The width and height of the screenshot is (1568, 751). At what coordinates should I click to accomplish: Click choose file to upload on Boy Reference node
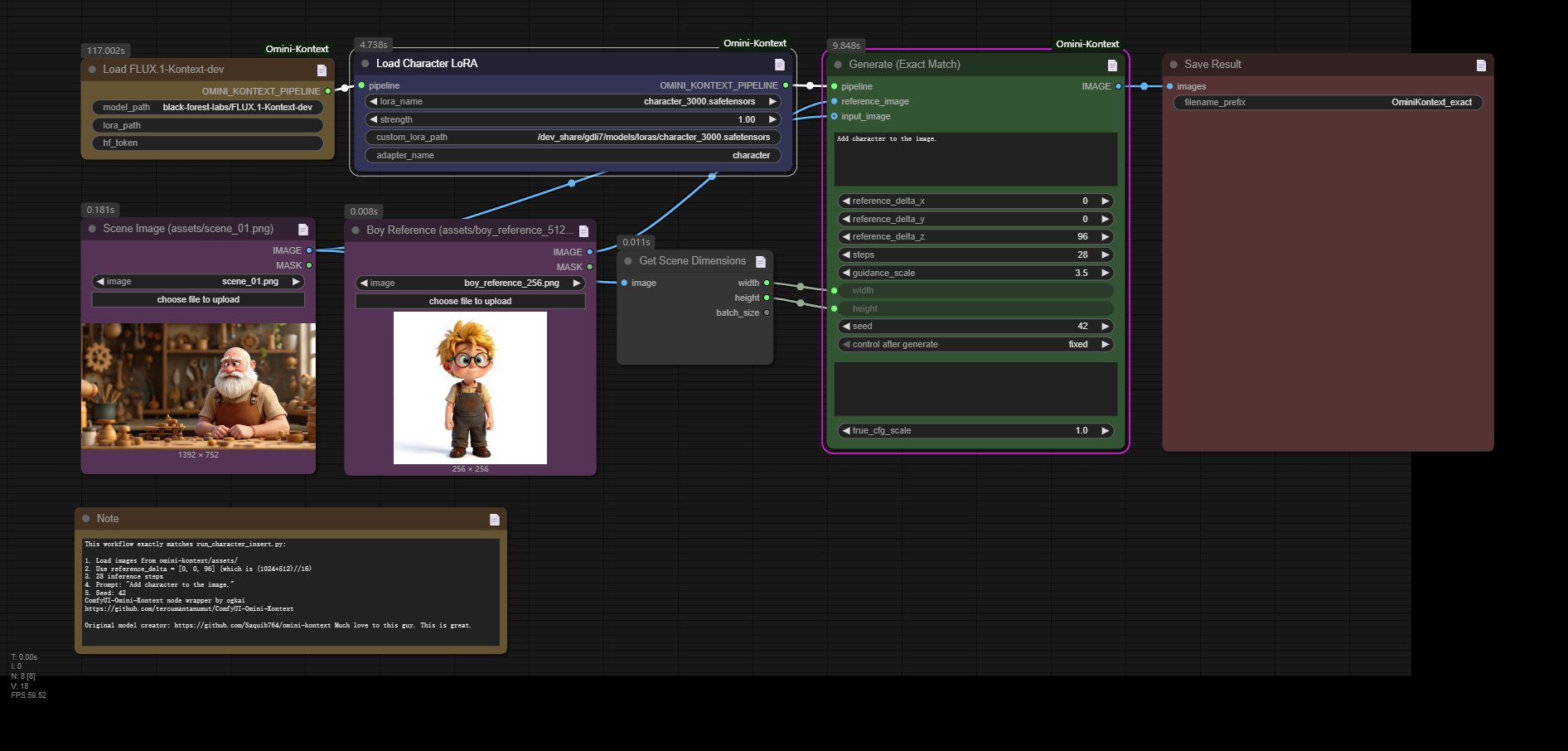pos(469,301)
